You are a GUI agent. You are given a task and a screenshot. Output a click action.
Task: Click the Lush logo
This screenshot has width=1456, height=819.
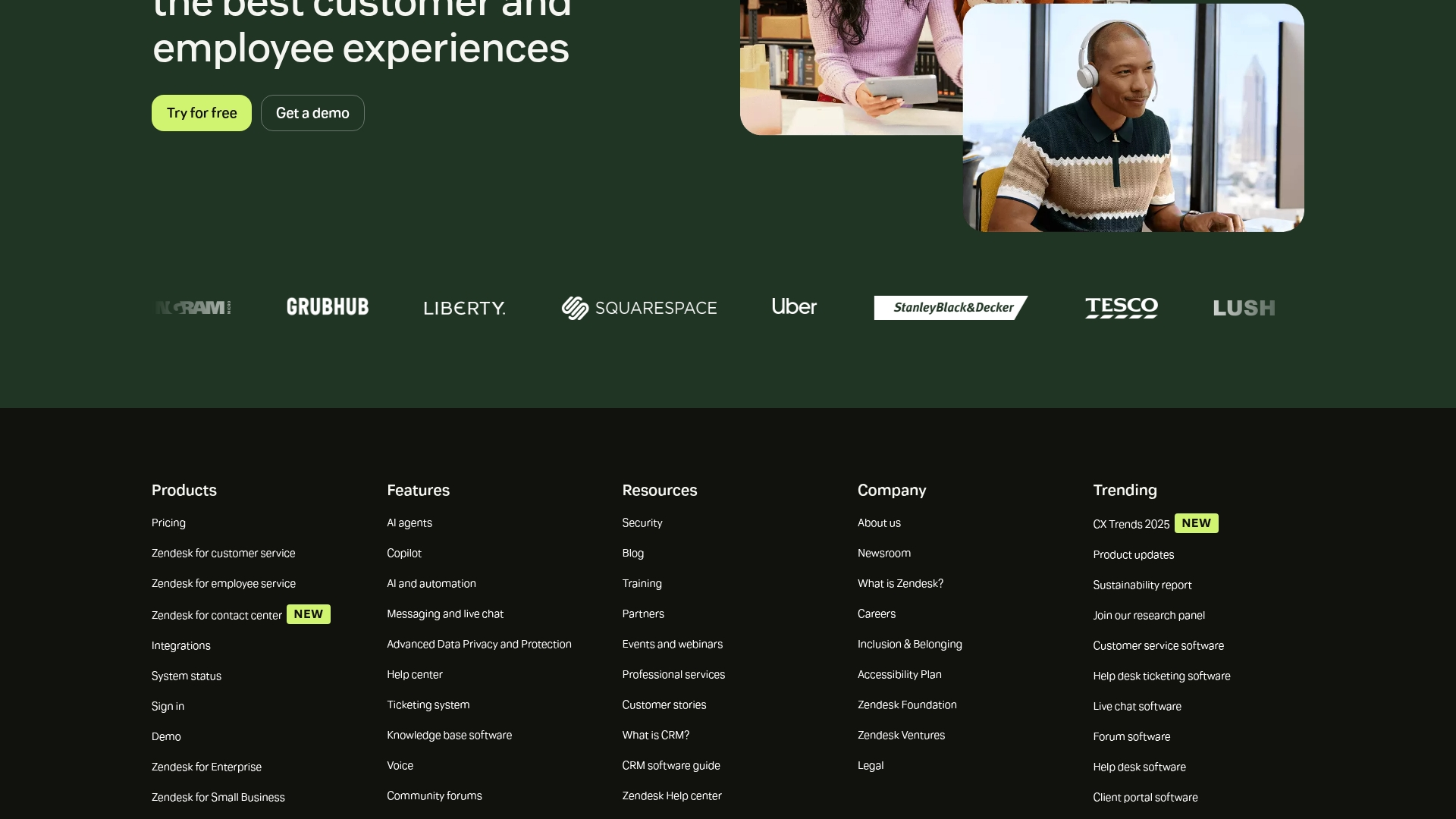click(x=1244, y=308)
